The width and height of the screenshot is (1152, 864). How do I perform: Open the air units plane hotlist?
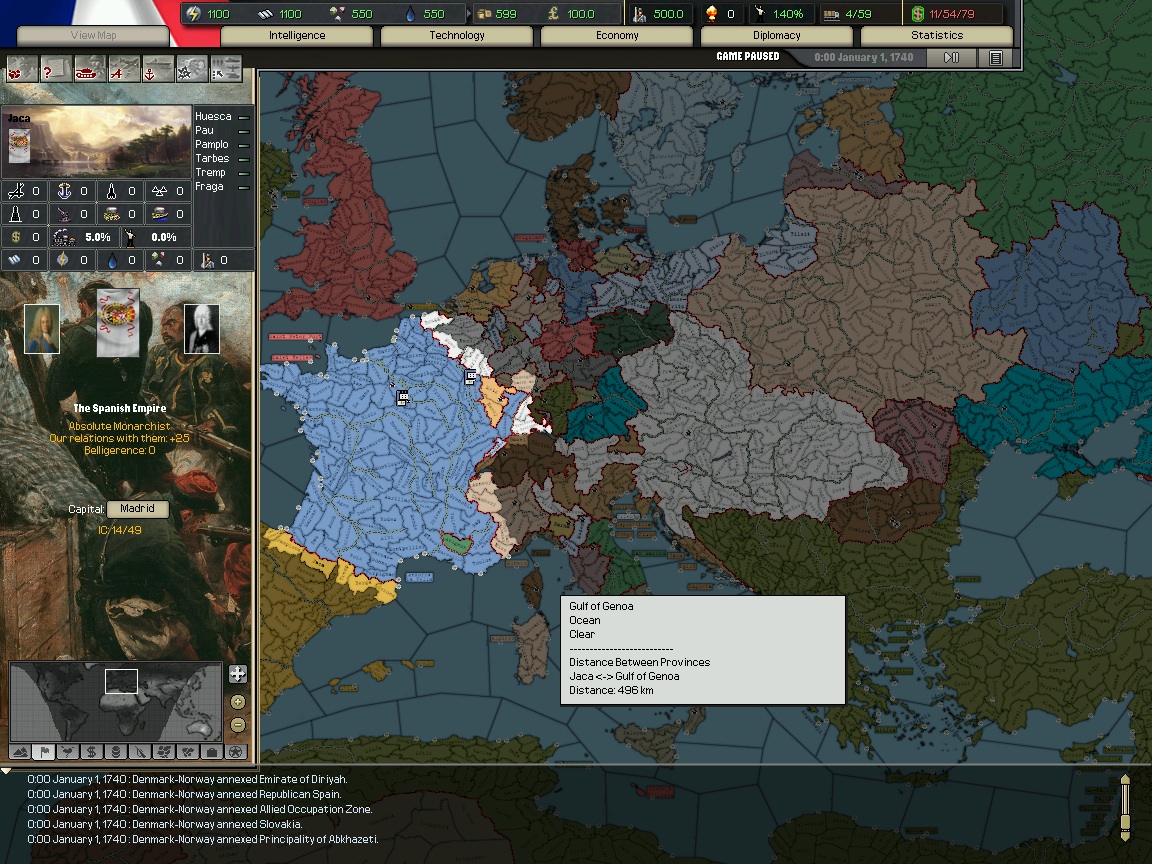[x=123, y=69]
